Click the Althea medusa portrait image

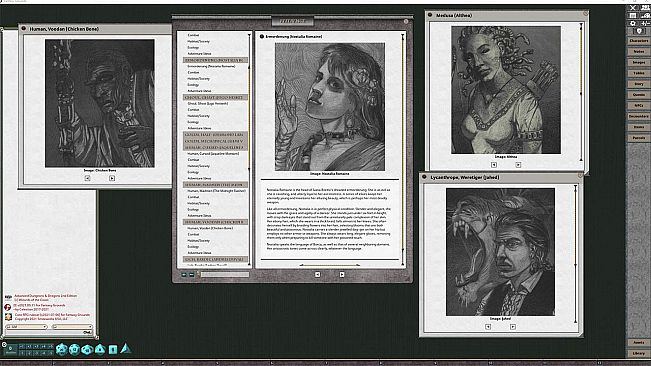tap(506, 90)
